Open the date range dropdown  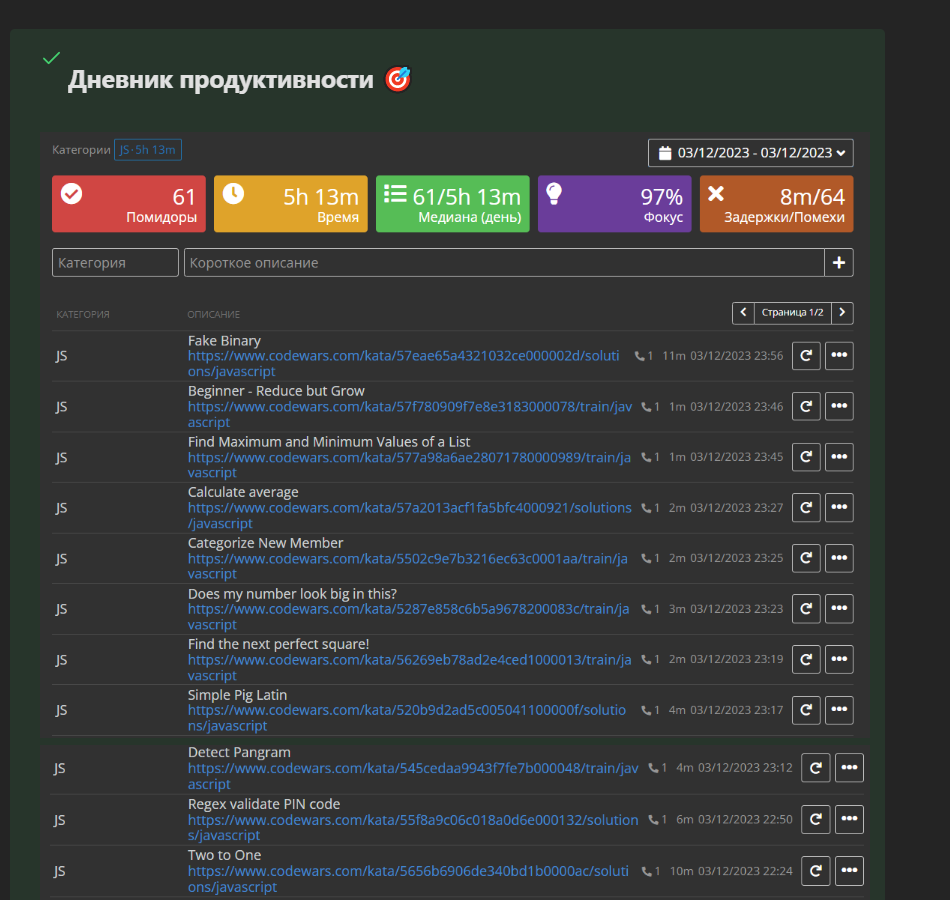pyautogui.click(x=750, y=153)
